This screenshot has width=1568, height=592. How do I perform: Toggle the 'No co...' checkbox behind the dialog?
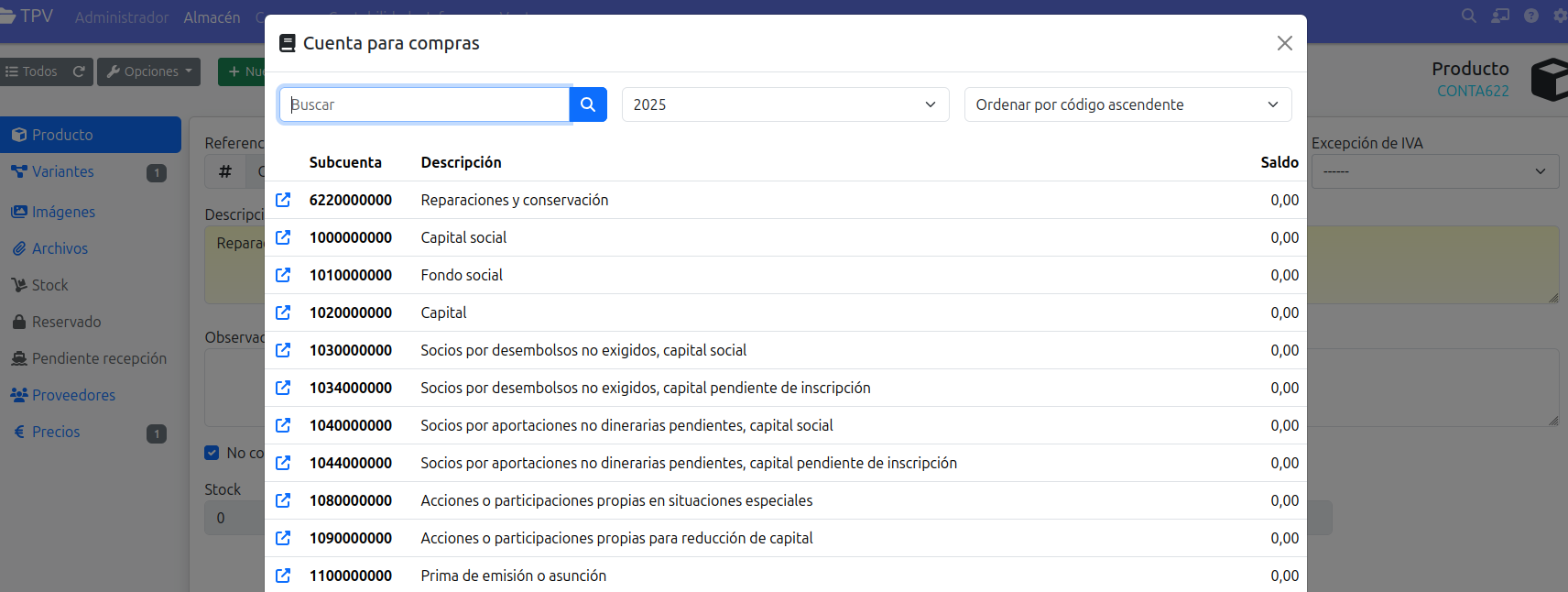pos(212,453)
